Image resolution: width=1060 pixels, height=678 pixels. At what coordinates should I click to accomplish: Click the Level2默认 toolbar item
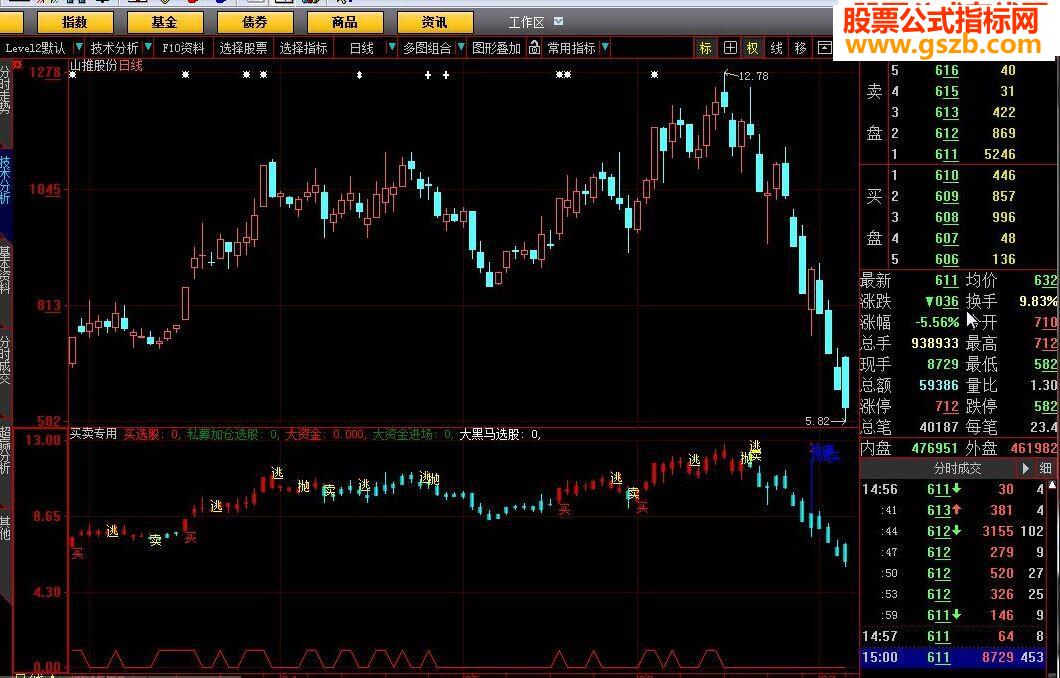click(x=35, y=48)
